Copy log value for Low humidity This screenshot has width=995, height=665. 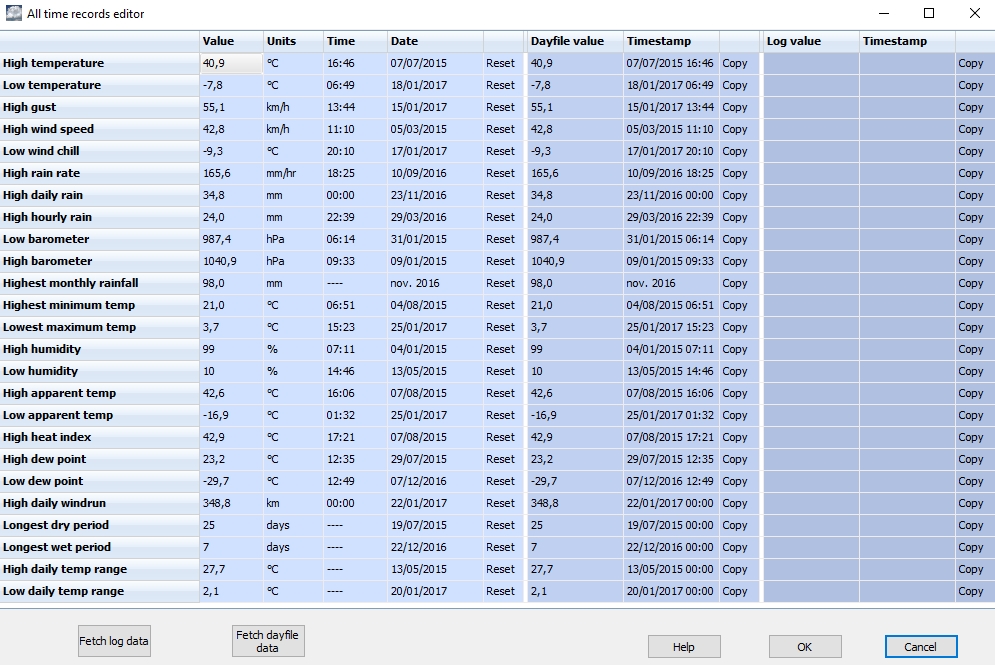pyautogui.click(x=970, y=371)
